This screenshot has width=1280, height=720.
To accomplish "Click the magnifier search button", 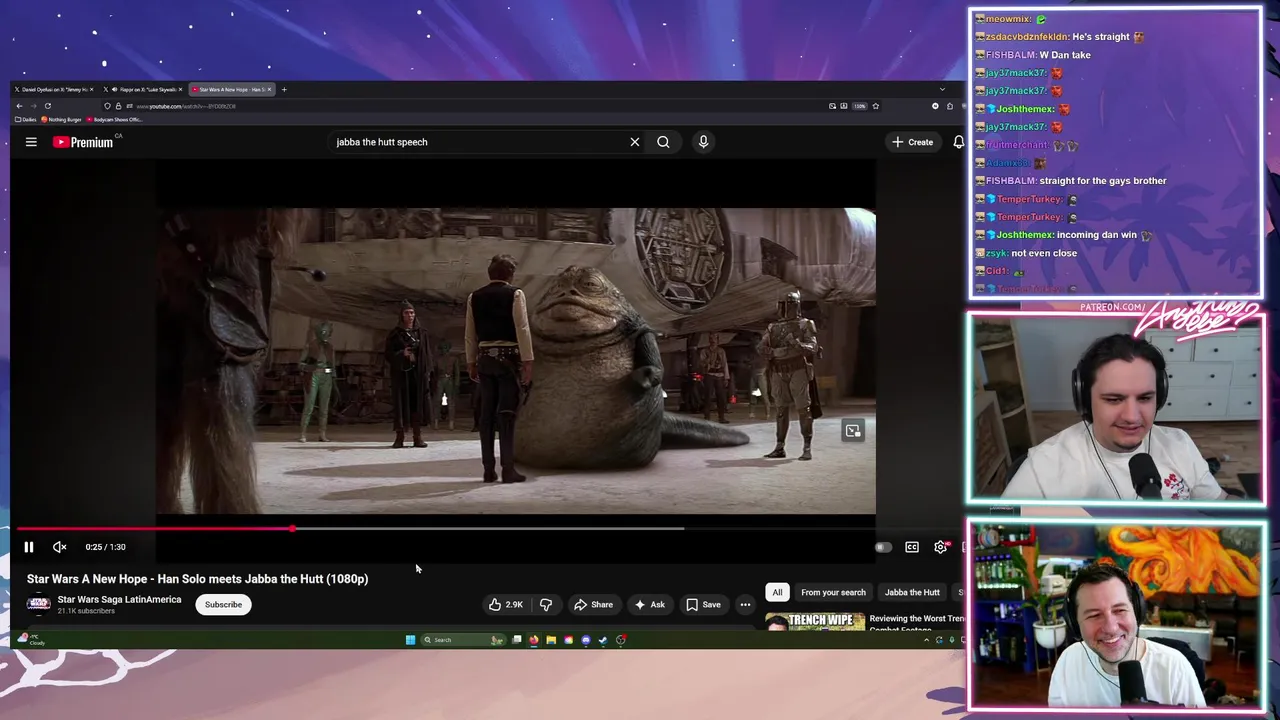I will click(x=663, y=142).
